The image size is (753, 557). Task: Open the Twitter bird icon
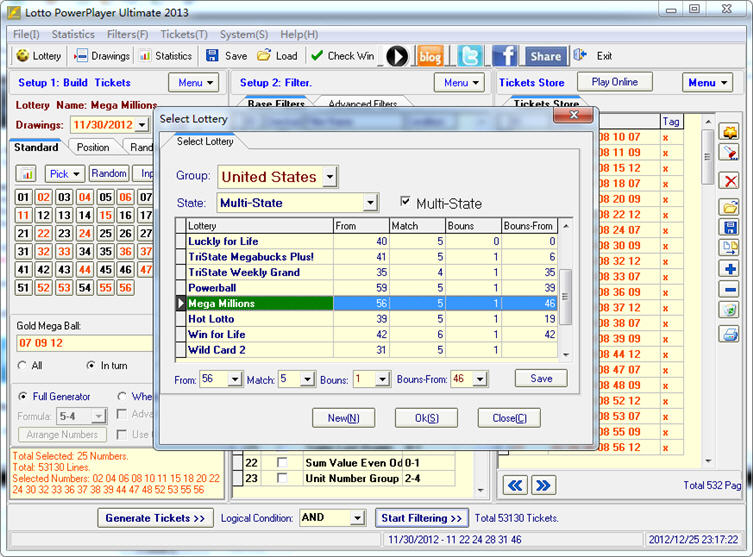tap(470, 56)
